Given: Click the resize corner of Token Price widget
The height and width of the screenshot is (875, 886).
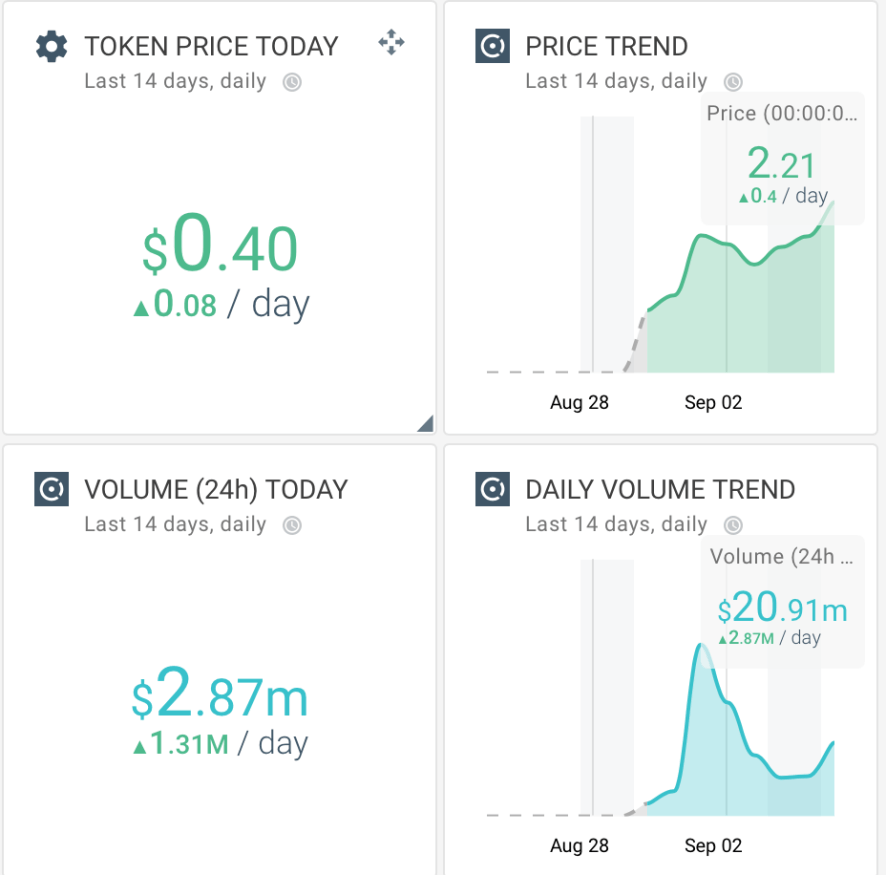Looking at the screenshot, I should (x=425, y=424).
